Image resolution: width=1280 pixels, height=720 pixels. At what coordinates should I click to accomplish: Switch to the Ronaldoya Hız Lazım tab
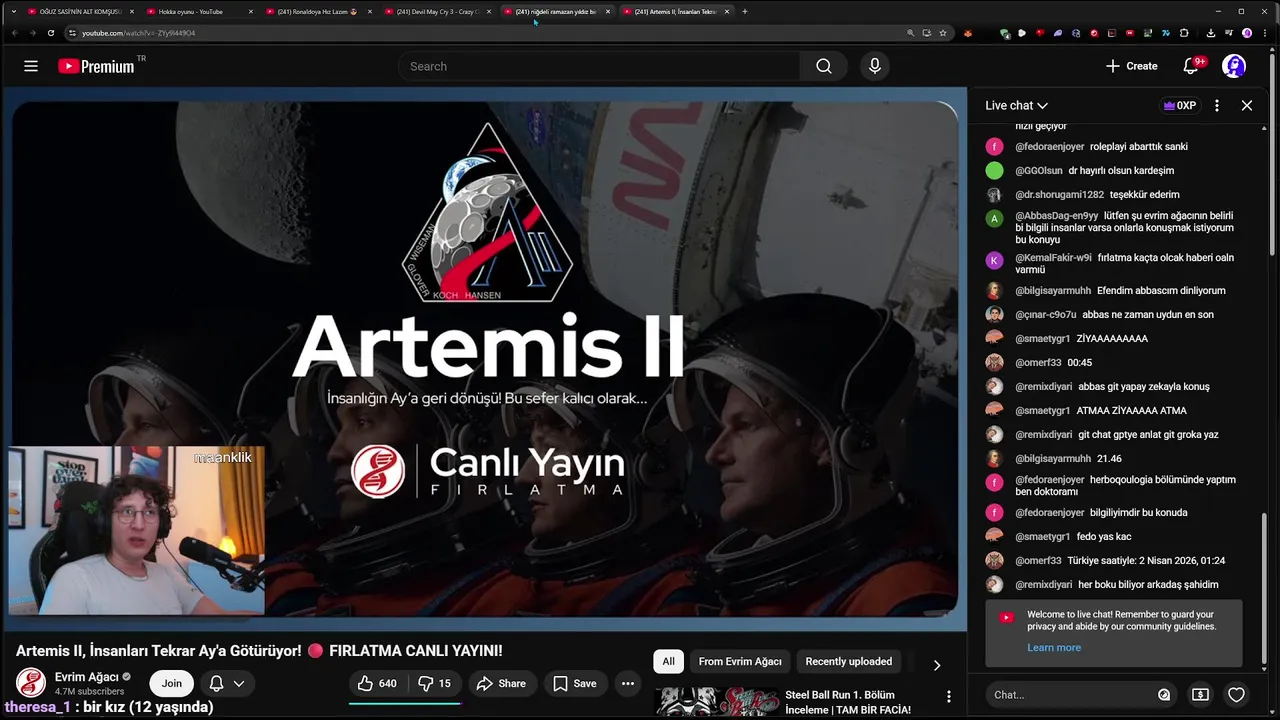coord(317,12)
